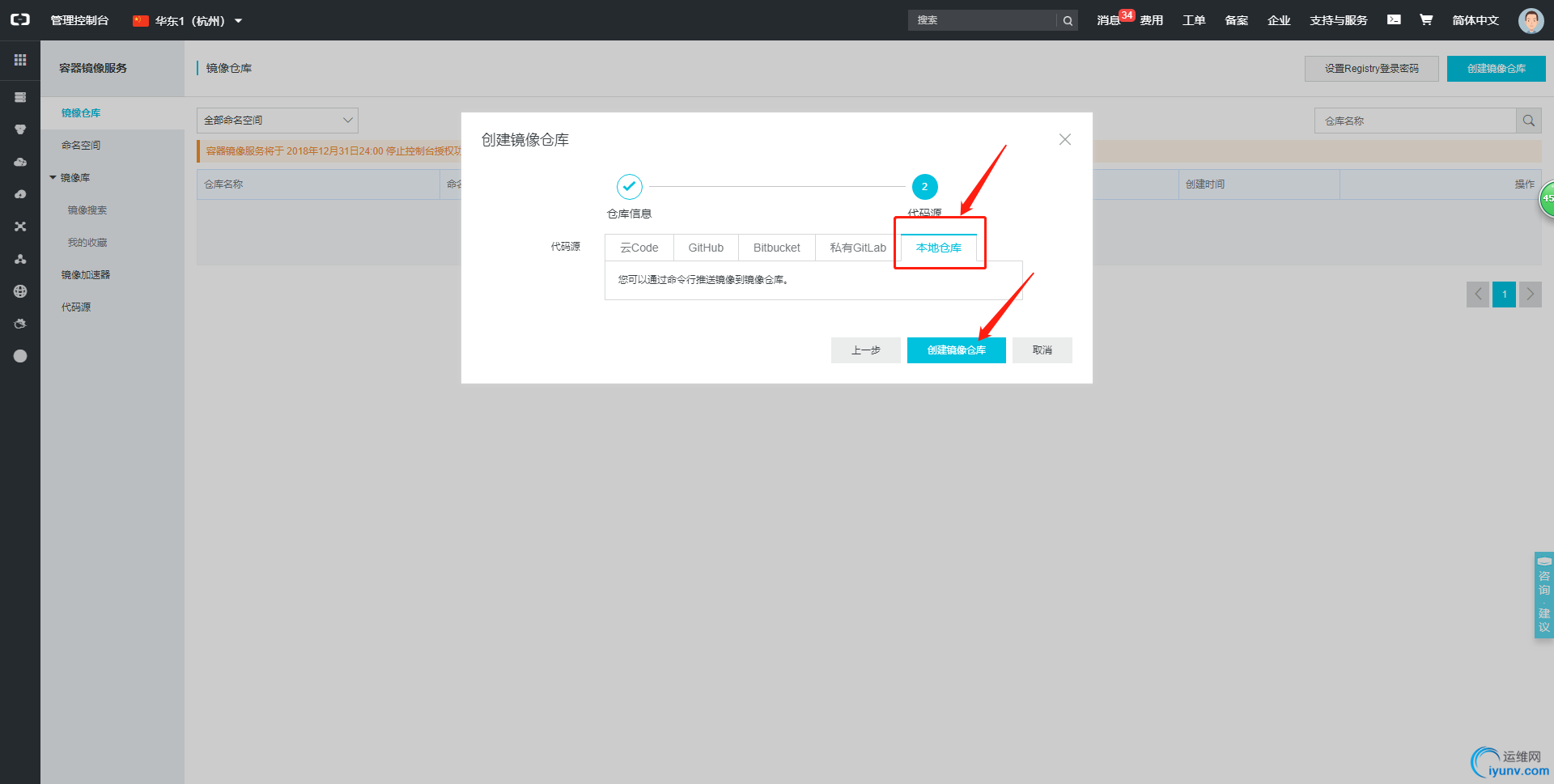Image resolution: width=1554 pixels, height=784 pixels.
Task: Select the 云Code tab
Action: (639, 248)
